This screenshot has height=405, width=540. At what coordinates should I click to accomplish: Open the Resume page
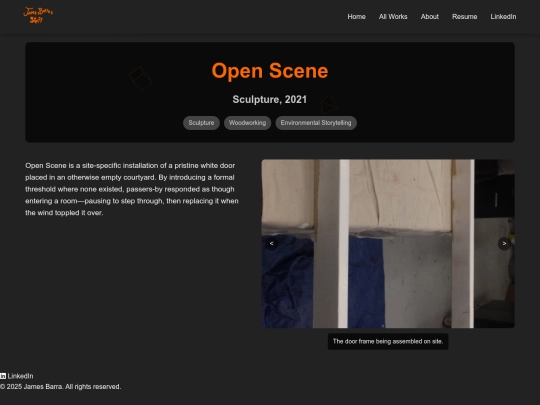pos(465,17)
